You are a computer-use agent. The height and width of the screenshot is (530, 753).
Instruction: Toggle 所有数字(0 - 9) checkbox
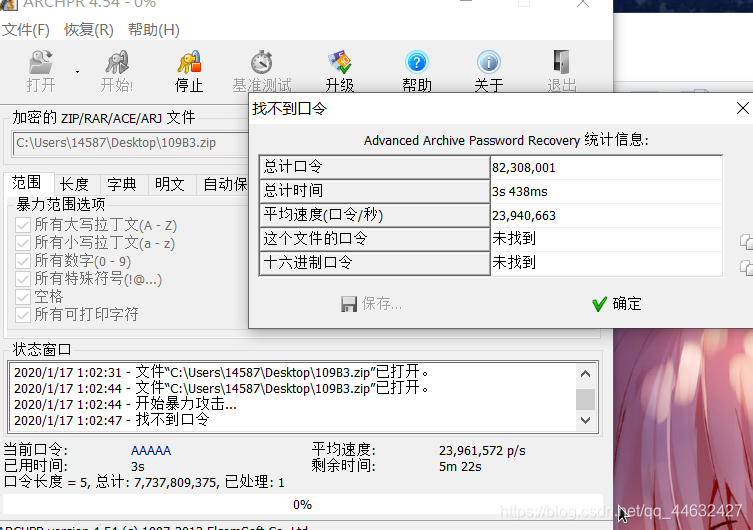tap(23, 261)
